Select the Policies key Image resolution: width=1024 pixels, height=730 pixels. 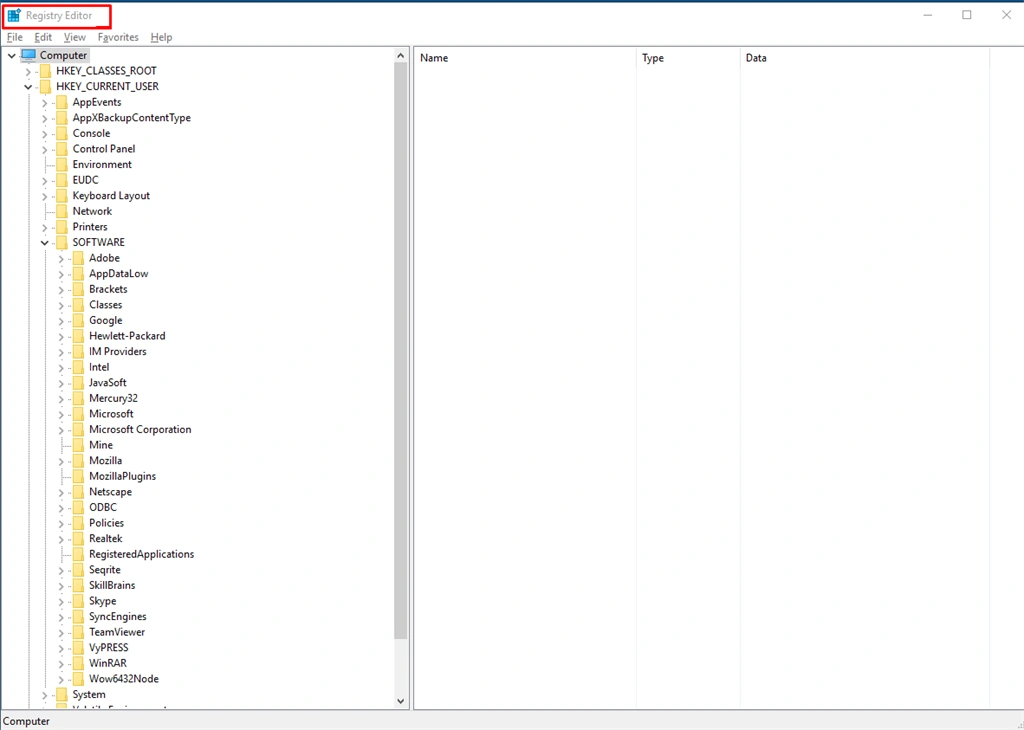(x=106, y=523)
